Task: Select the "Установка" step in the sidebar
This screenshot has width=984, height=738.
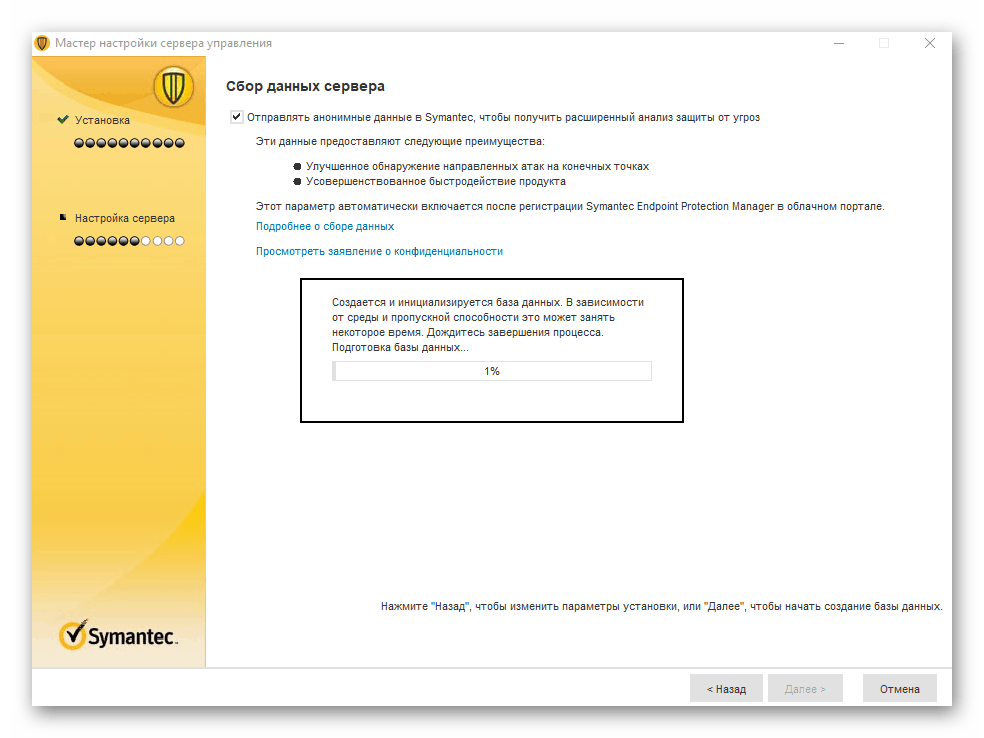Action: (x=104, y=118)
